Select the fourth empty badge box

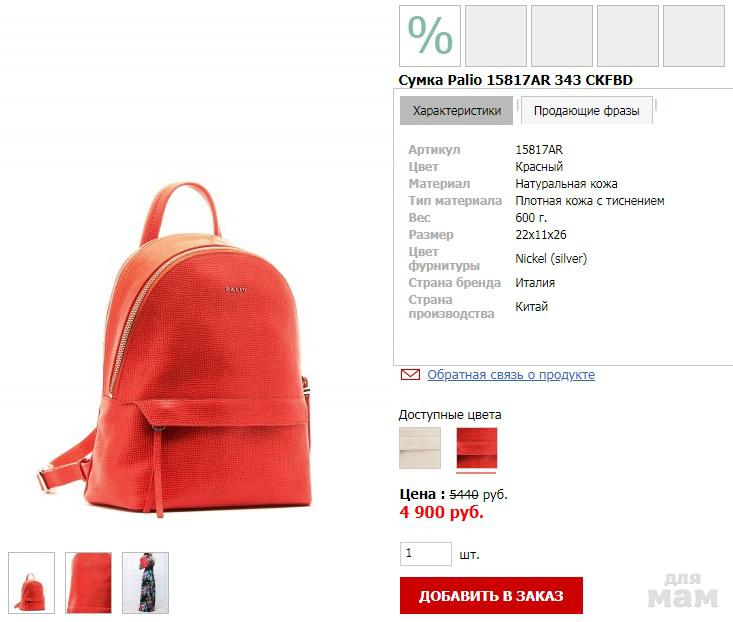point(627,36)
